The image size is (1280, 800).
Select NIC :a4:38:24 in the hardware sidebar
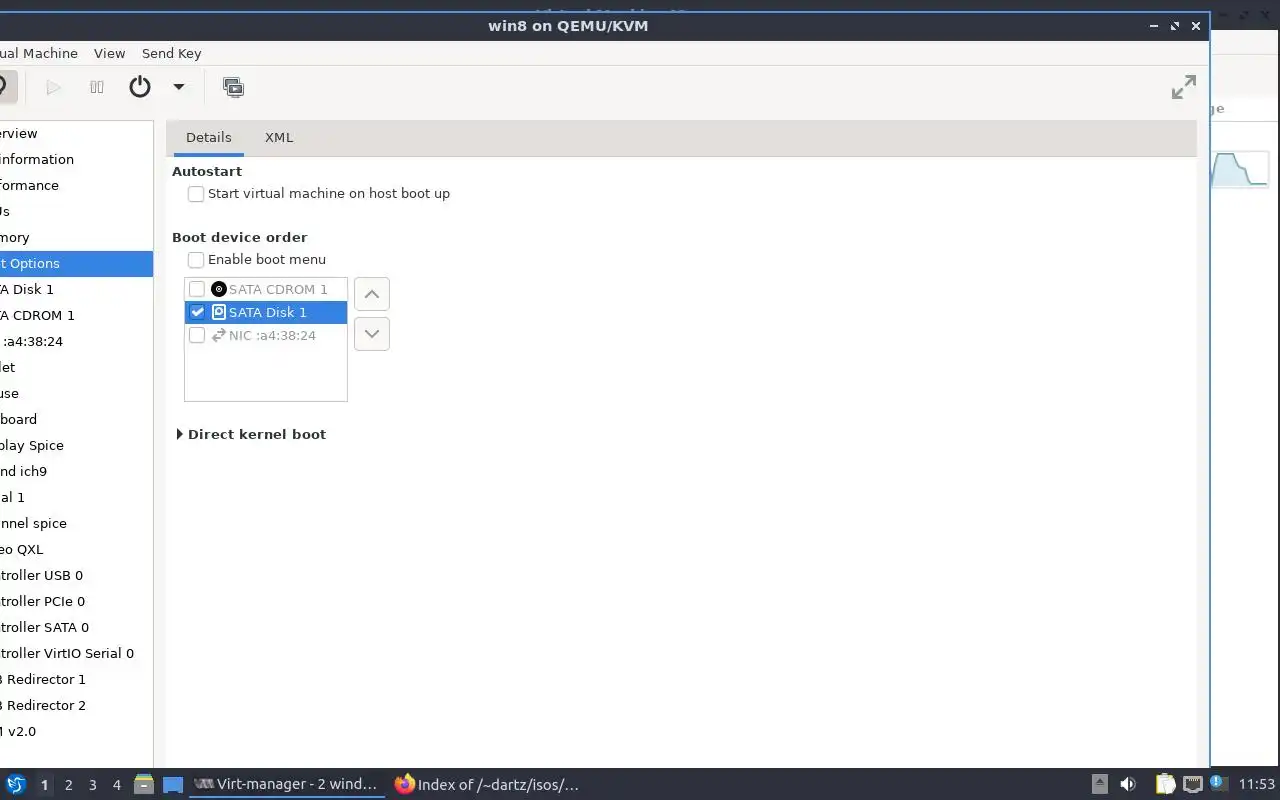76,341
